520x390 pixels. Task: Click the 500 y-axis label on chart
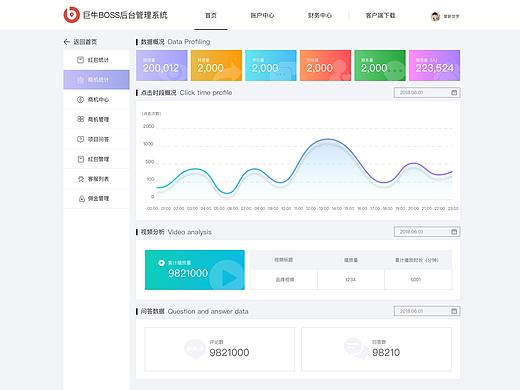pos(150,162)
